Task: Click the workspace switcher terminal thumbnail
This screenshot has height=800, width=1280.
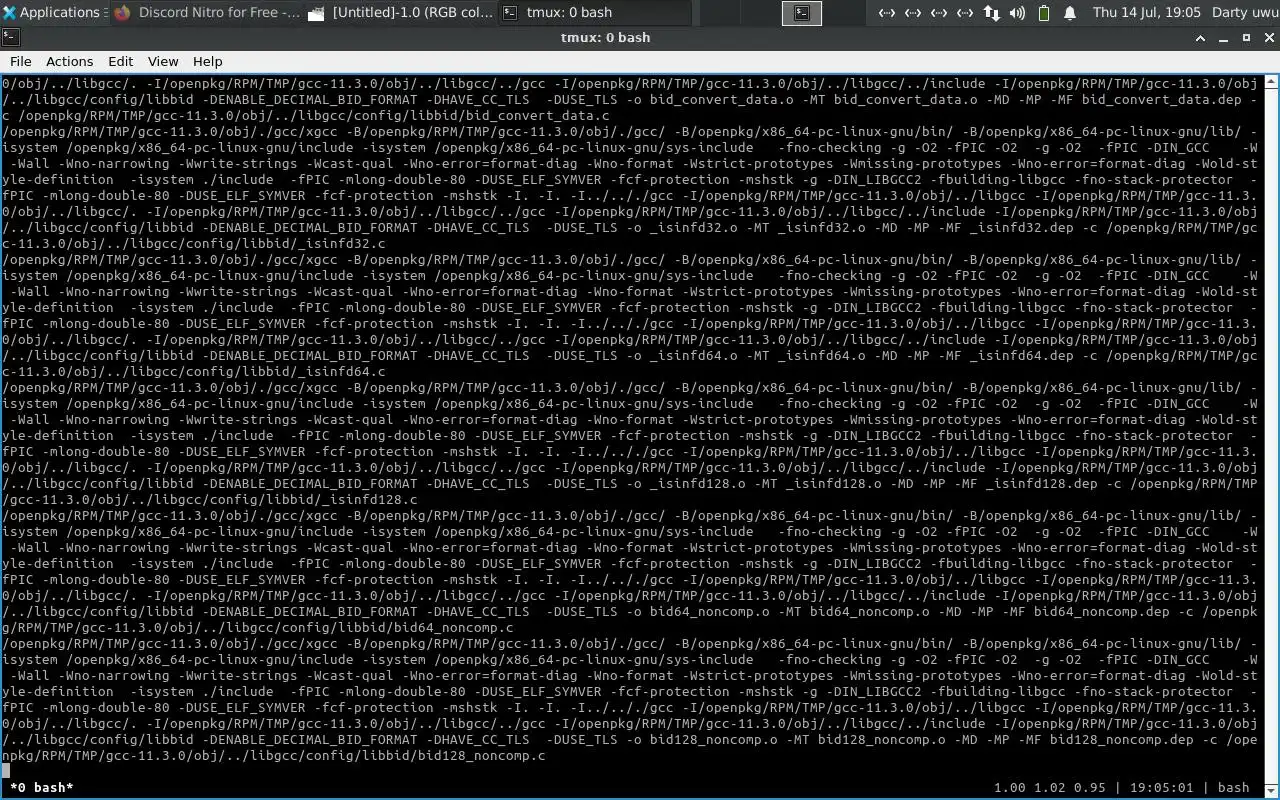Action: pyautogui.click(x=802, y=12)
